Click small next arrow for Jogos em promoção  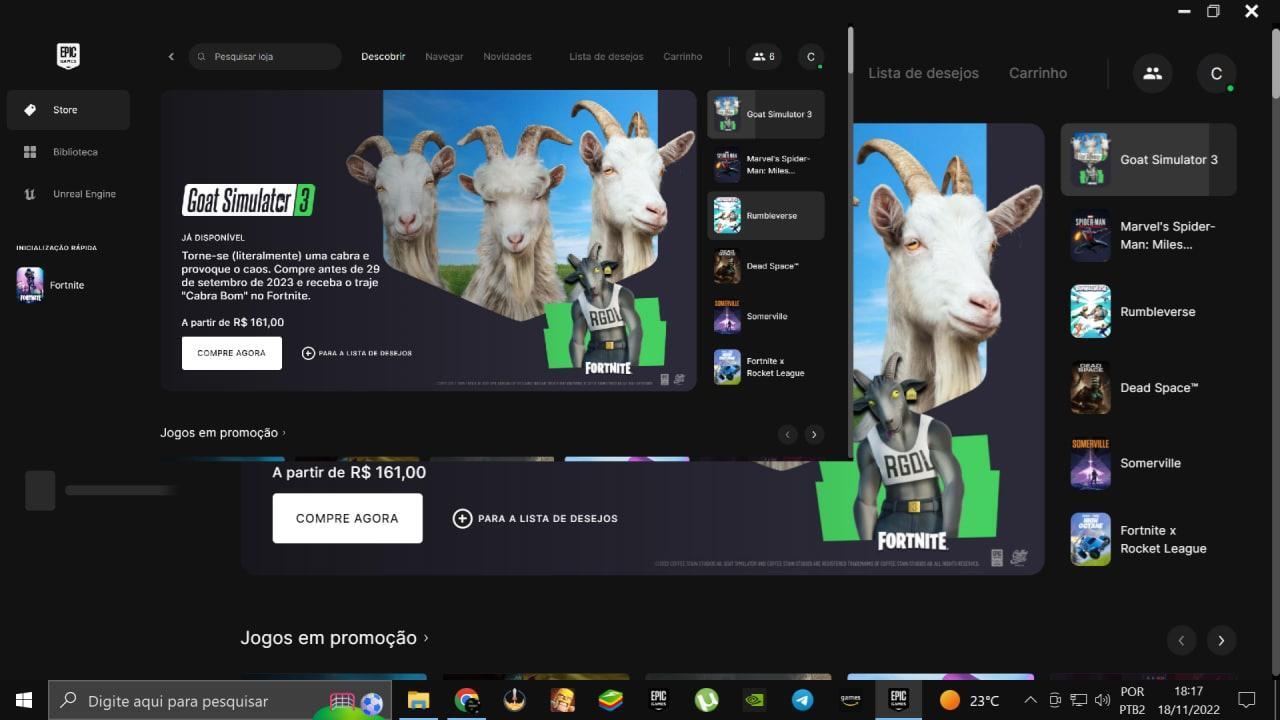[814, 434]
